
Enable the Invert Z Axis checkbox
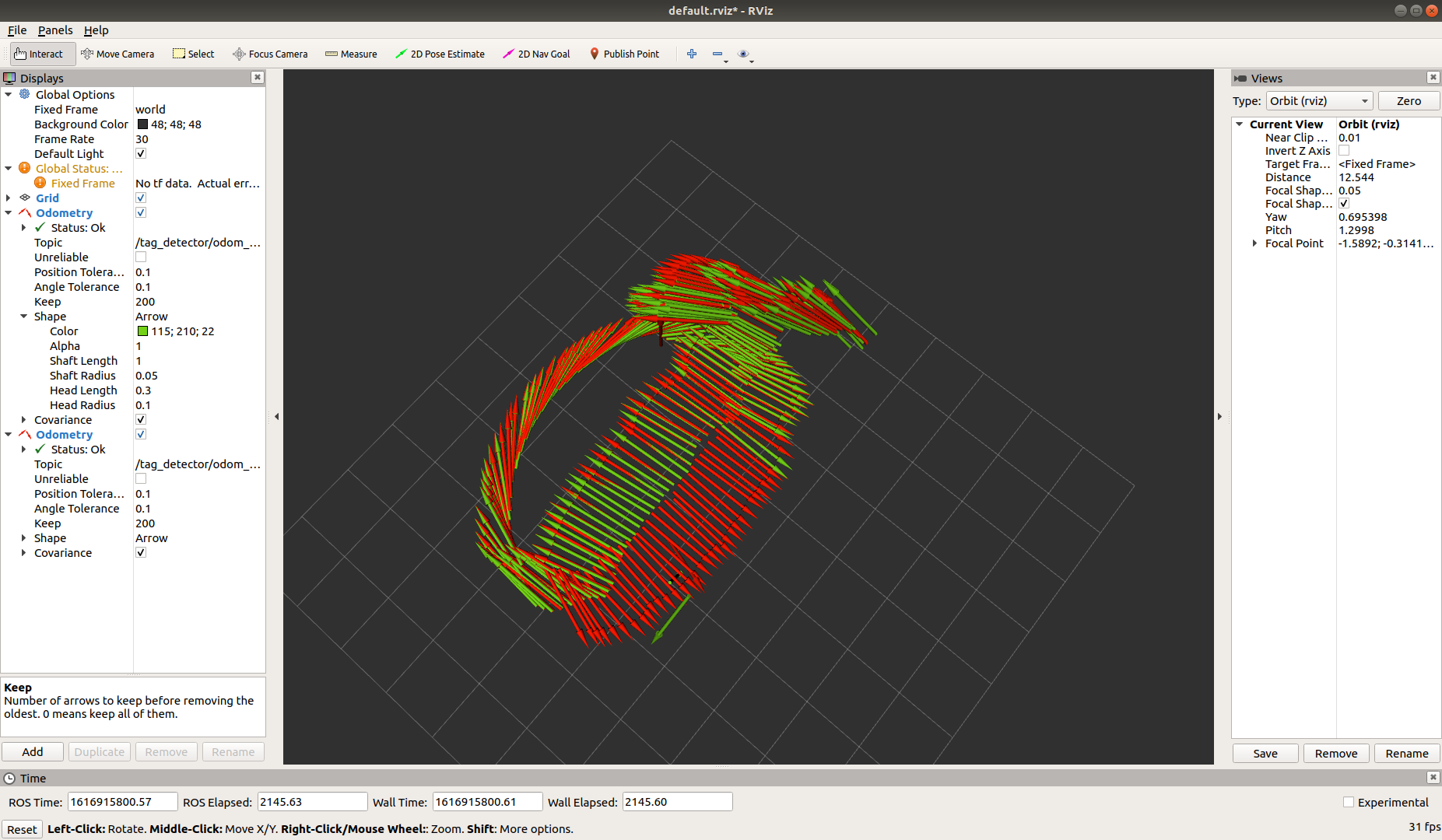pyautogui.click(x=1344, y=150)
